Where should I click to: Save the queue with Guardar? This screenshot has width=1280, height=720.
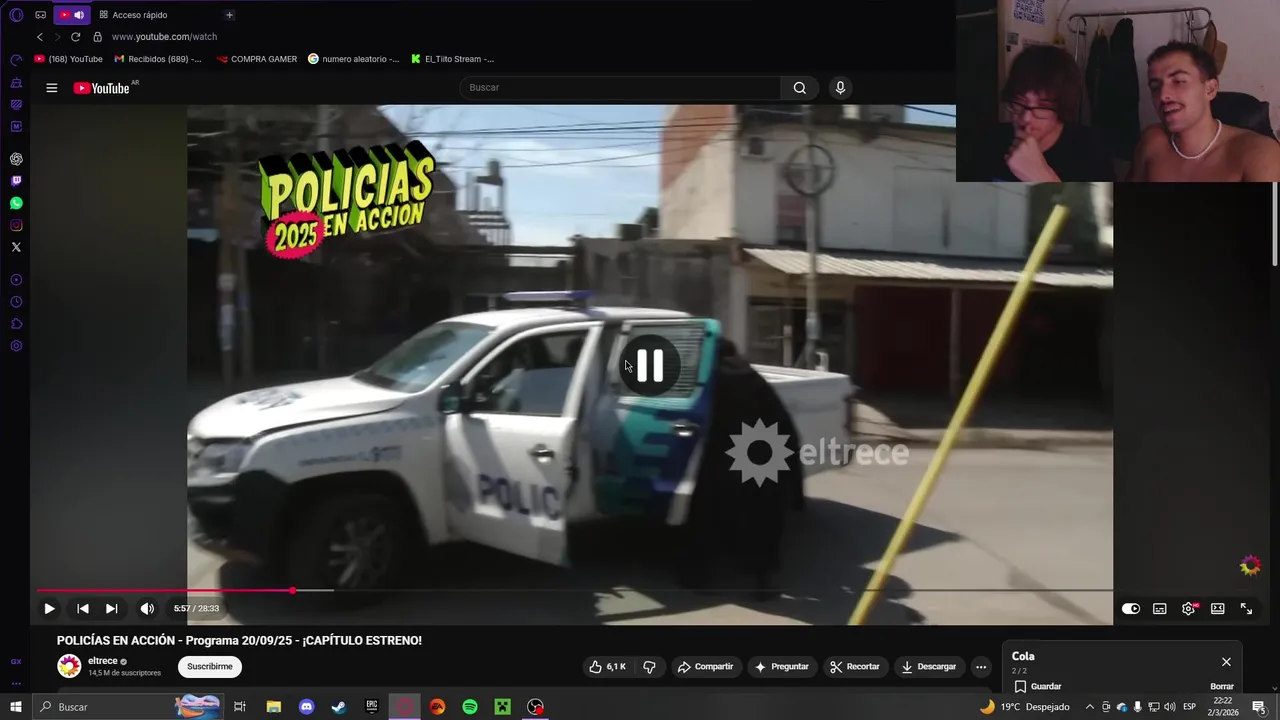point(1038,686)
